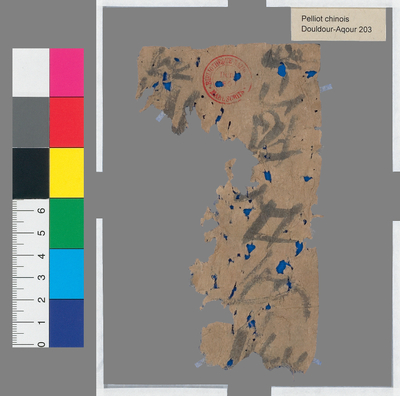Click the black reference patch
Viewport: 400px width, 396px height.
(x=31, y=173)
